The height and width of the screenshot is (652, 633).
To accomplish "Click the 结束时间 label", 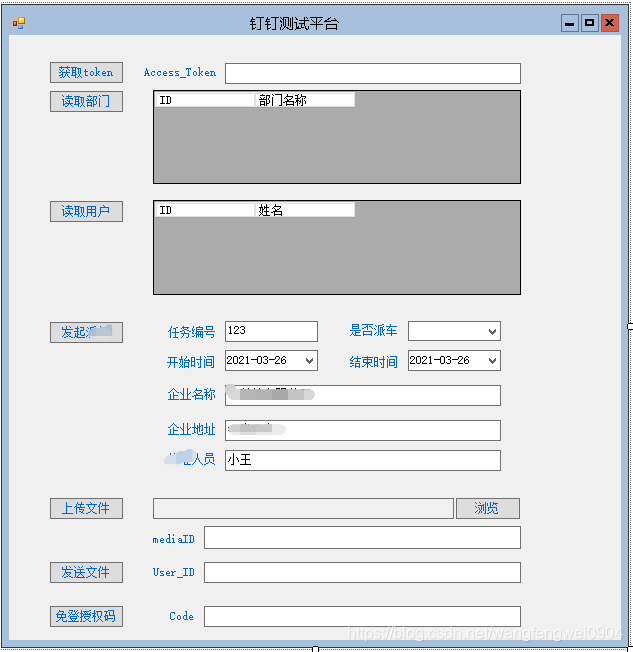I will 373,362.
